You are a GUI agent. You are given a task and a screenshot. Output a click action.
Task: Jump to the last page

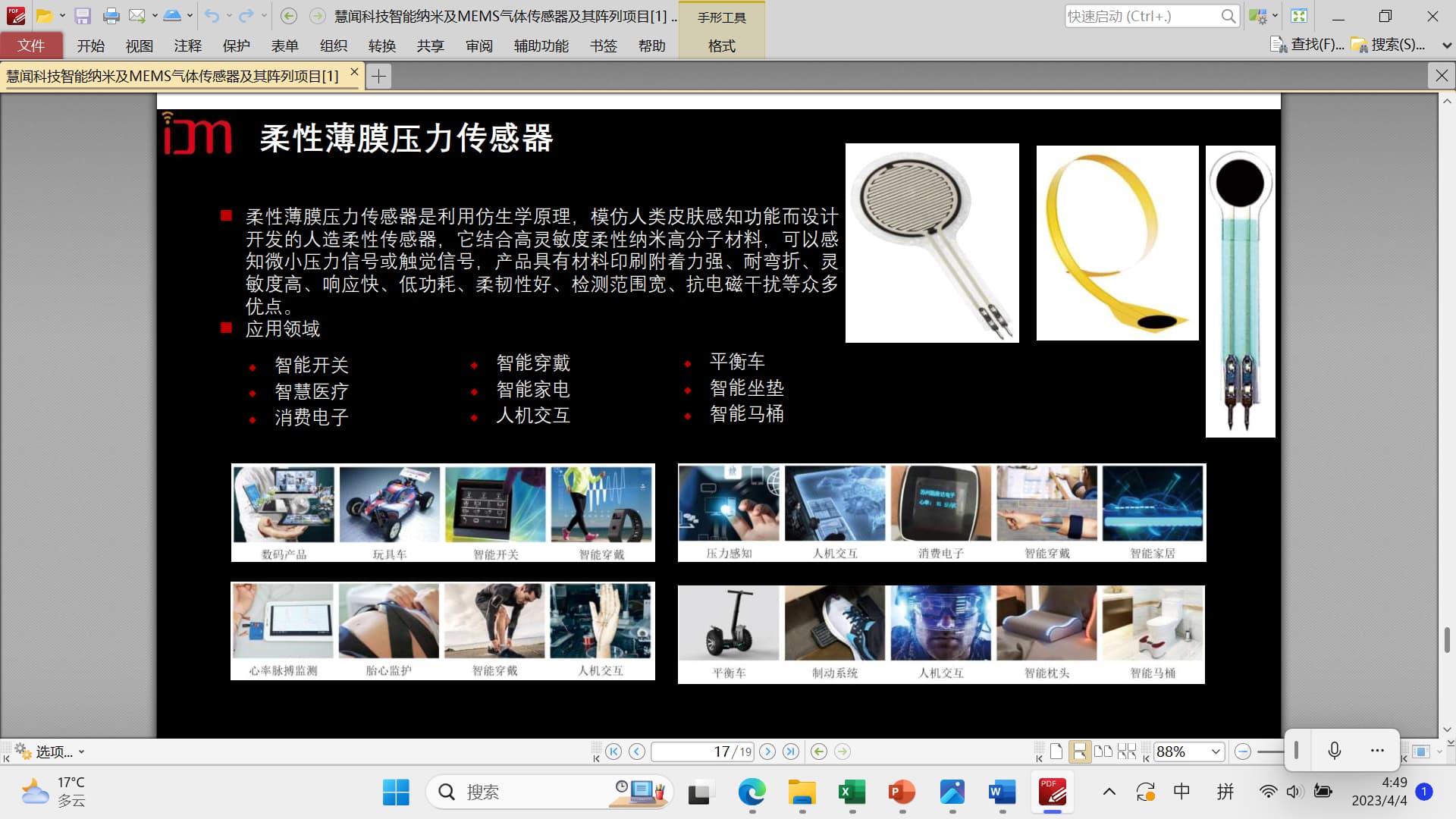[791, 752]
